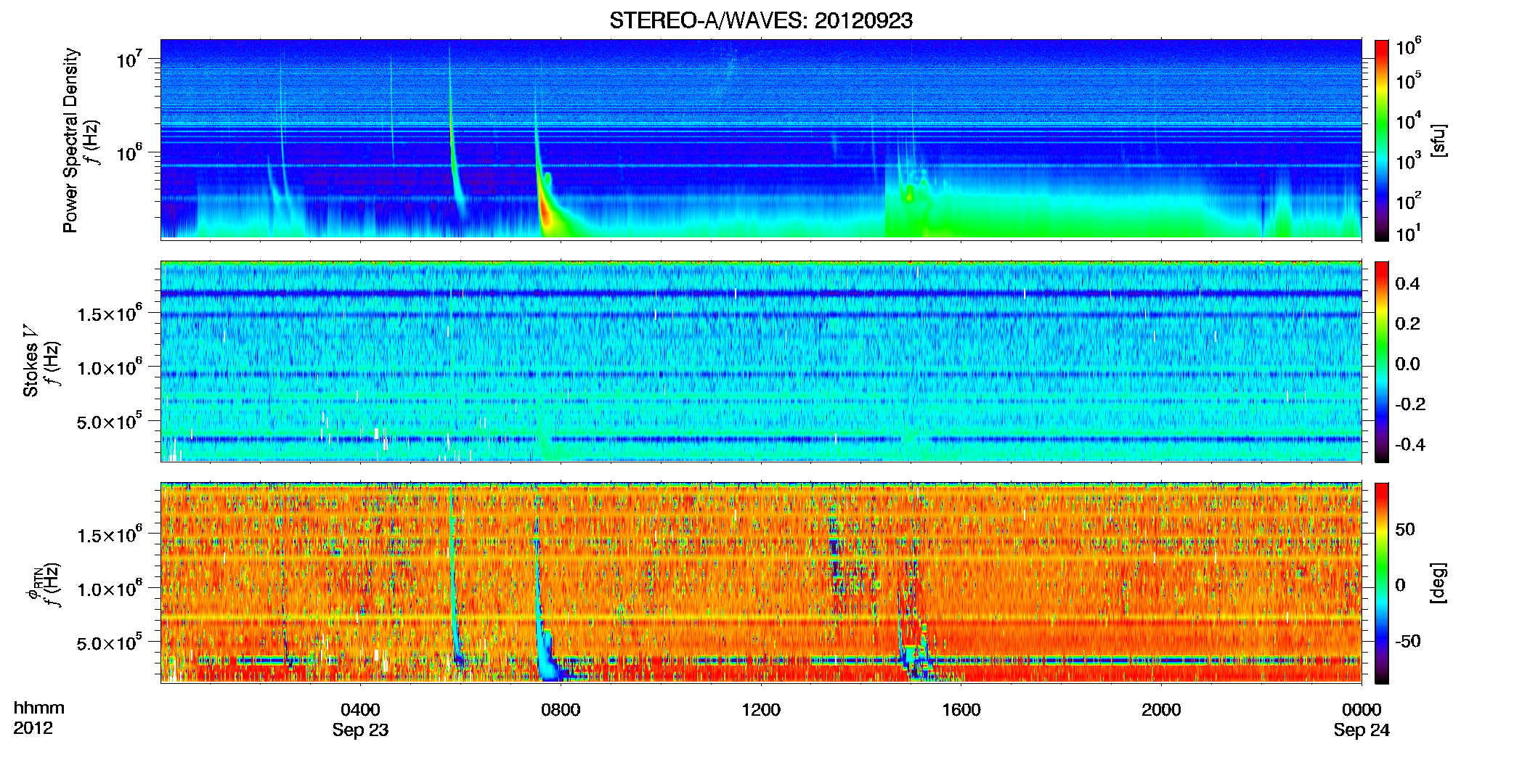Click the 0800 time tick label

(561, 709)
